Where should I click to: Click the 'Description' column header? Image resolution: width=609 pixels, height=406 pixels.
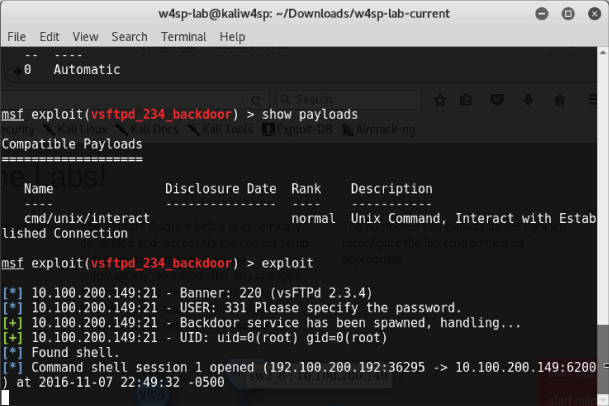392,189
